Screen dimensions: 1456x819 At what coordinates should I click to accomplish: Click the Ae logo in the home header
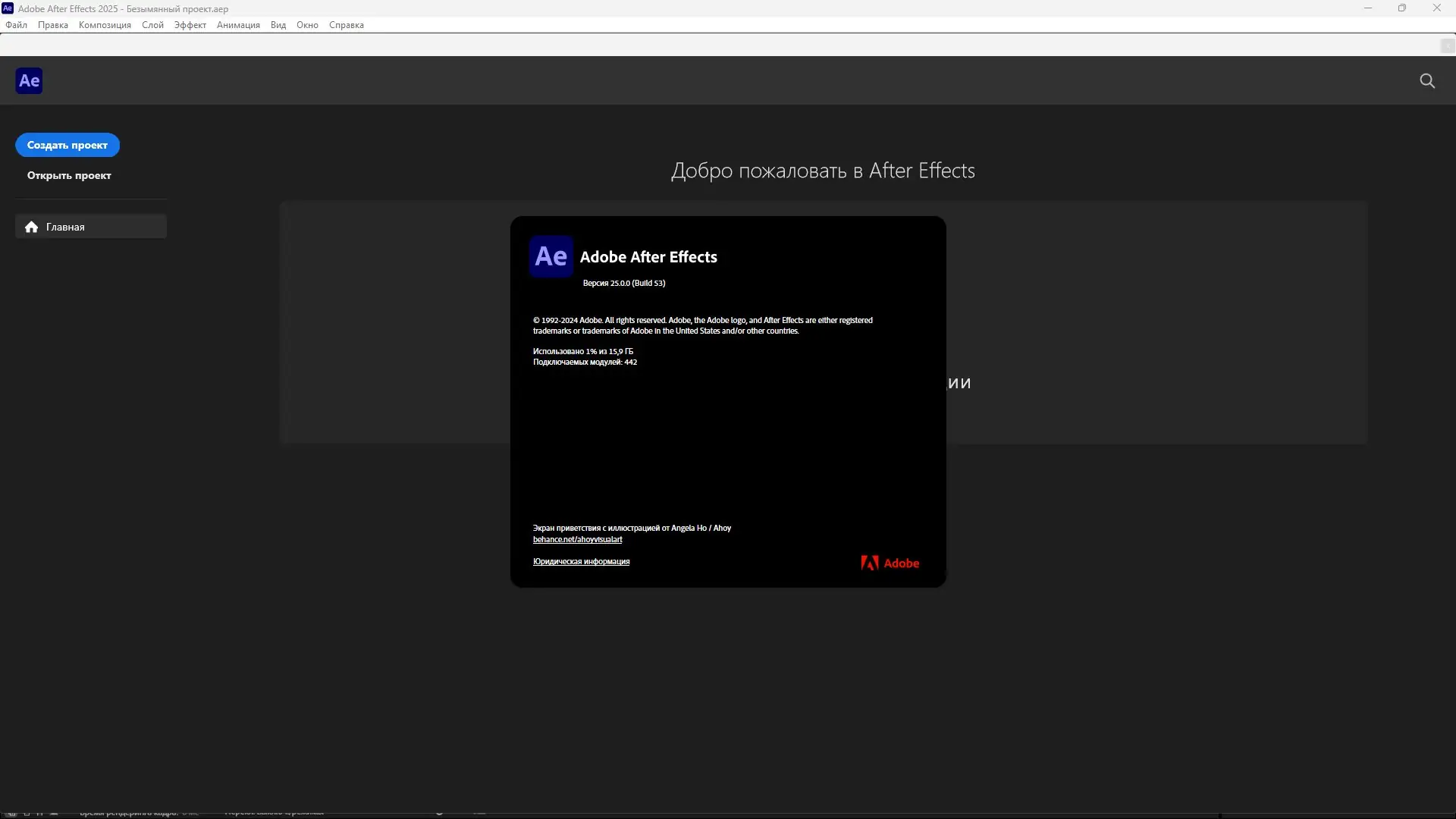click(29, 81)
